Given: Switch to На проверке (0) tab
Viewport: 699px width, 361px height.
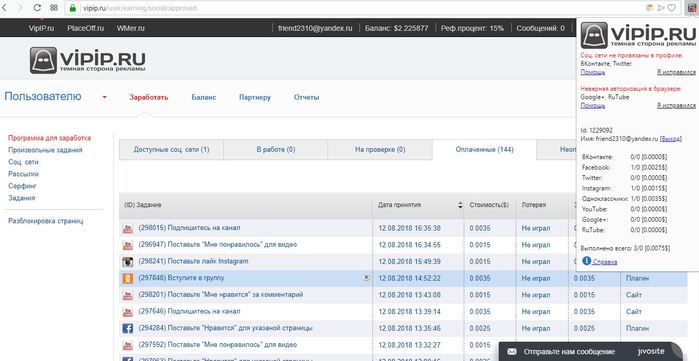Looking at the screenshot, I should pos(380,150).
